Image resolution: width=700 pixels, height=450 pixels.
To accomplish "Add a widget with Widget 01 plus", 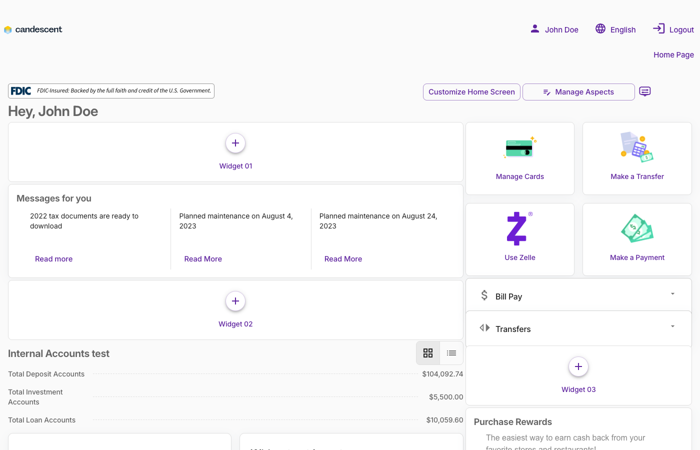I will (x=235, y=143).
